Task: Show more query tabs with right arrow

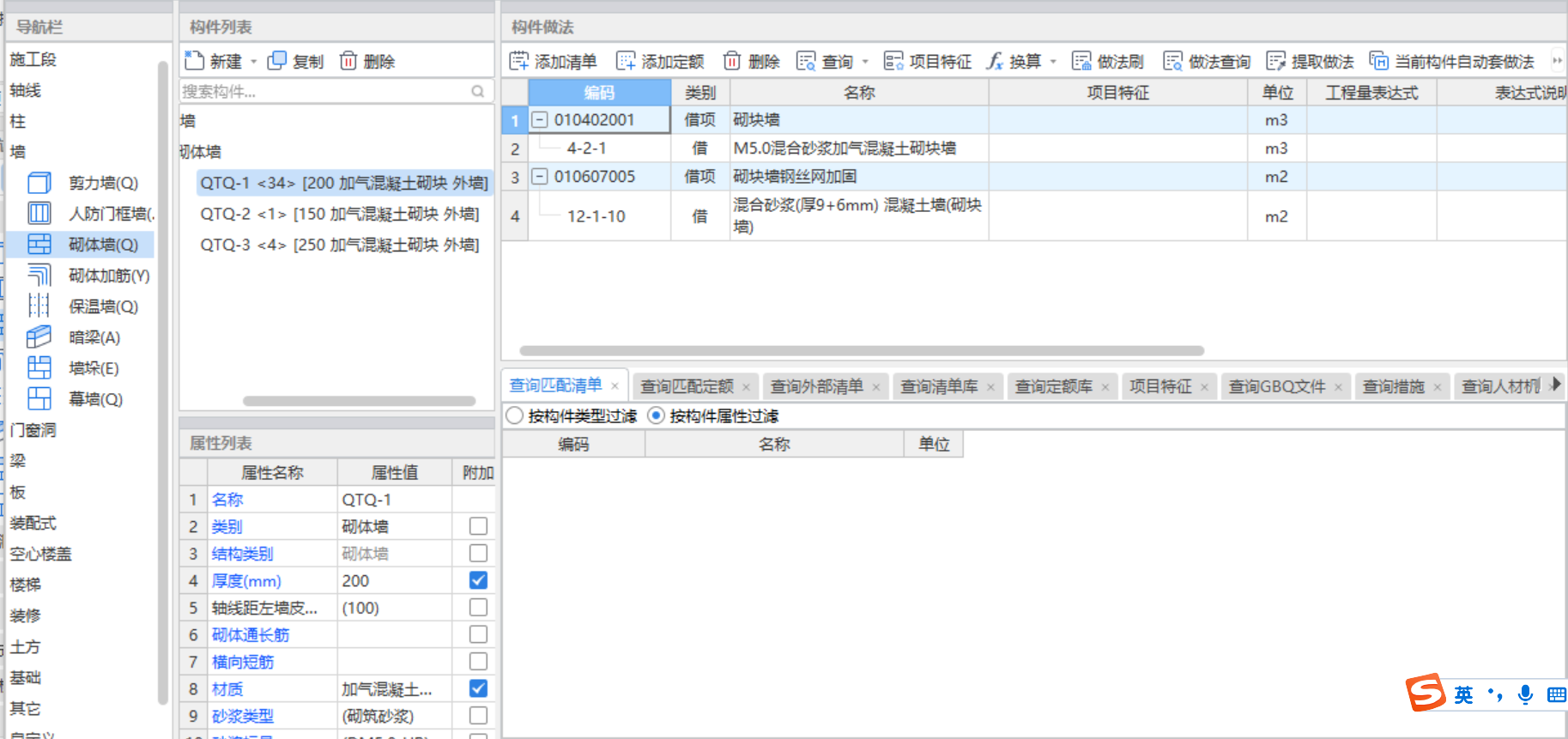Action: coord(1556,385)
